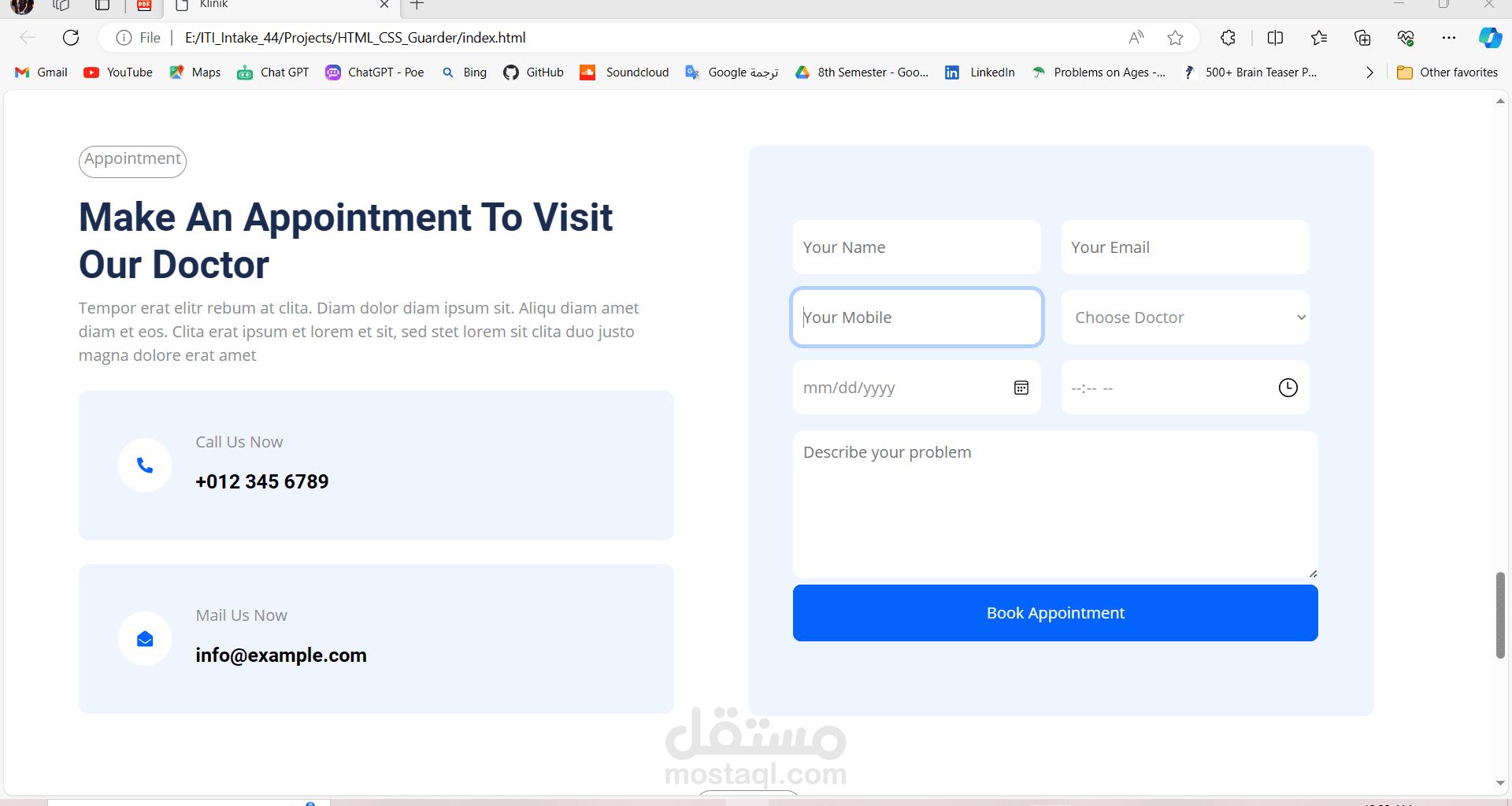
Task: Open Read aloud icon in address bar
Action: click(x=1136, y=37)
